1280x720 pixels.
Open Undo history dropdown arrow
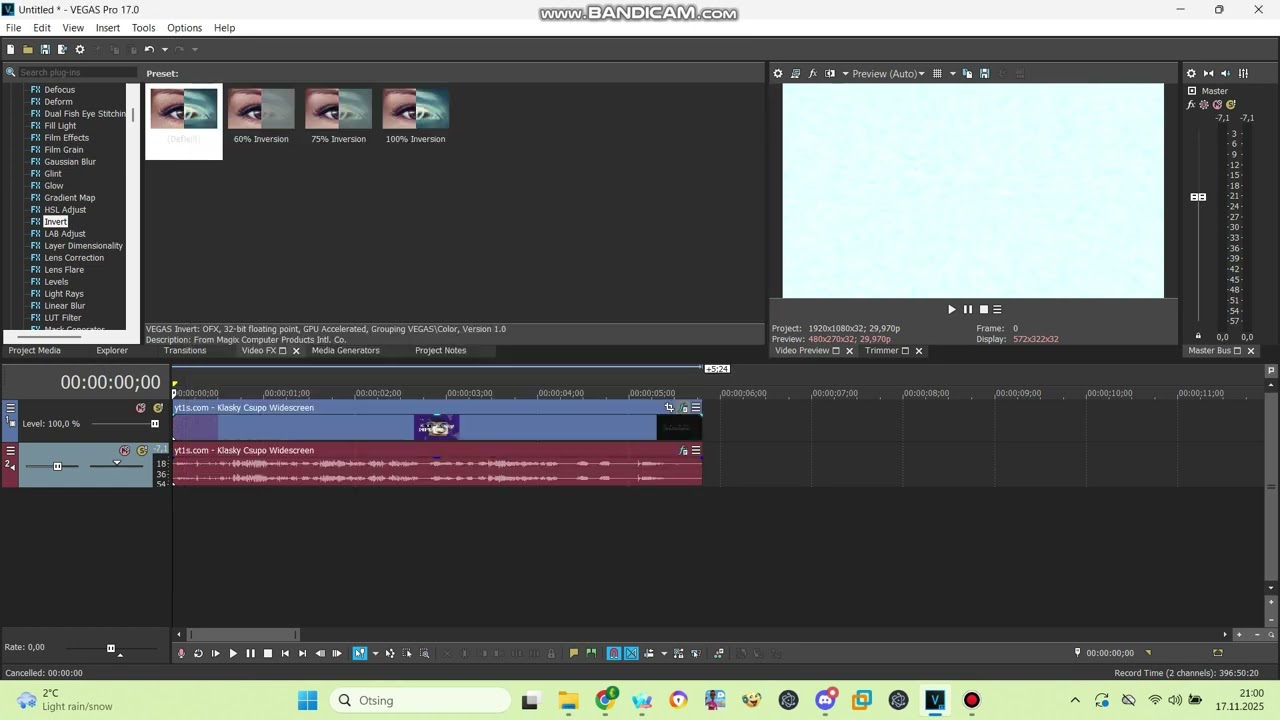(x=165, y=49)
